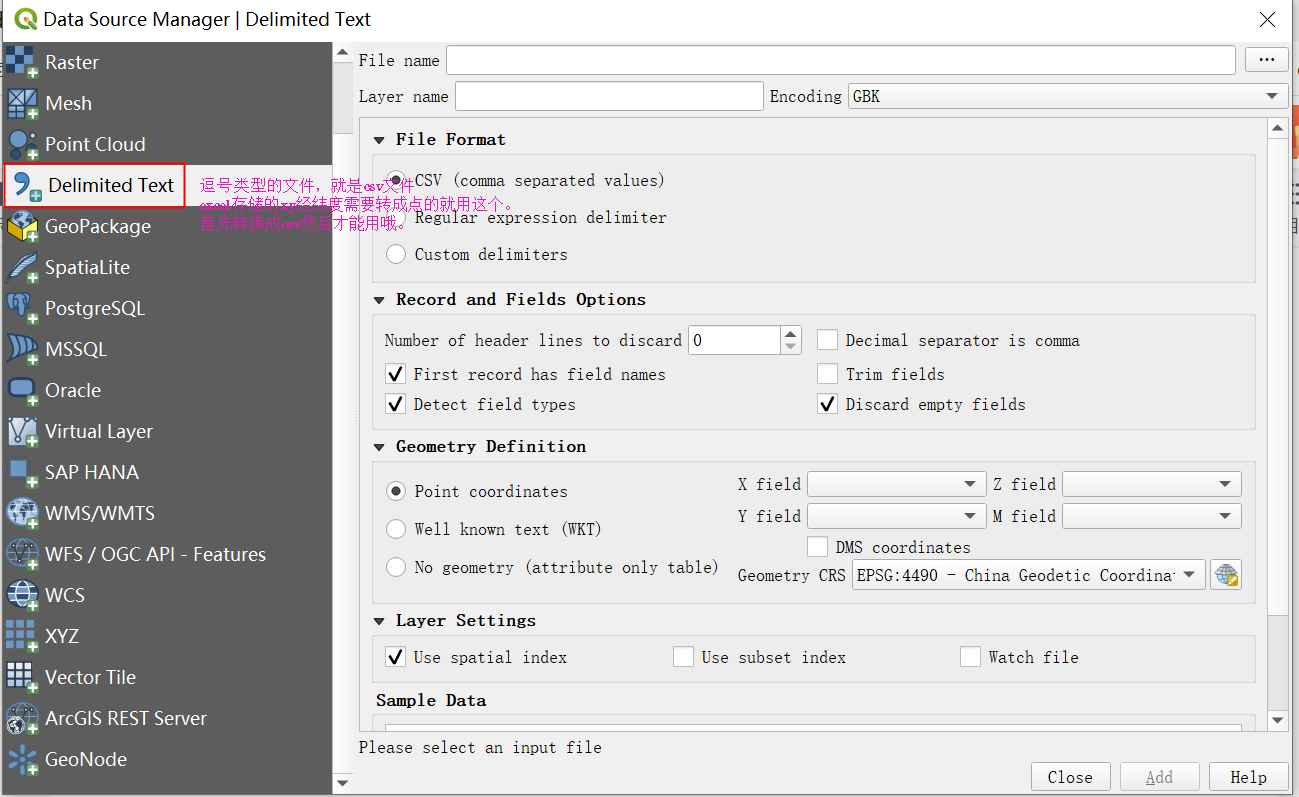Click the Point Cloud source icon
Image resolution: width=1299 pixels, height=797 pixels.
click(x=22, y=144)
